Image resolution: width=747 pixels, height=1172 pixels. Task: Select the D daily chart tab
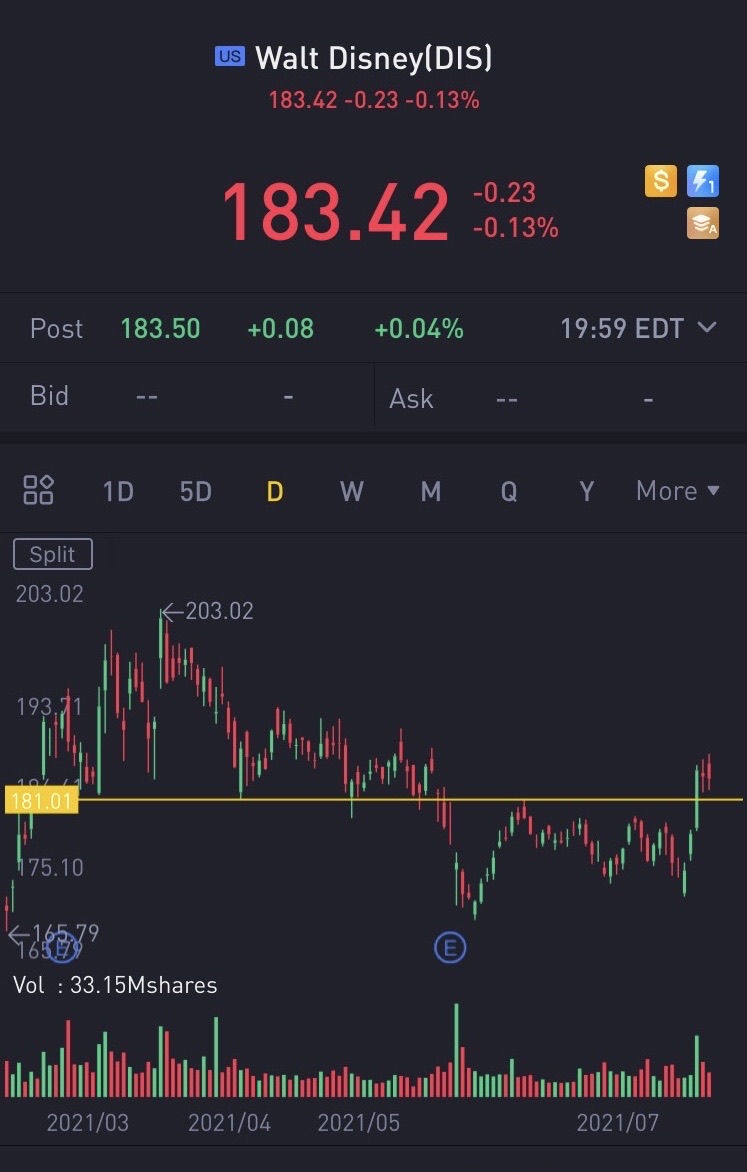(275, 492)
